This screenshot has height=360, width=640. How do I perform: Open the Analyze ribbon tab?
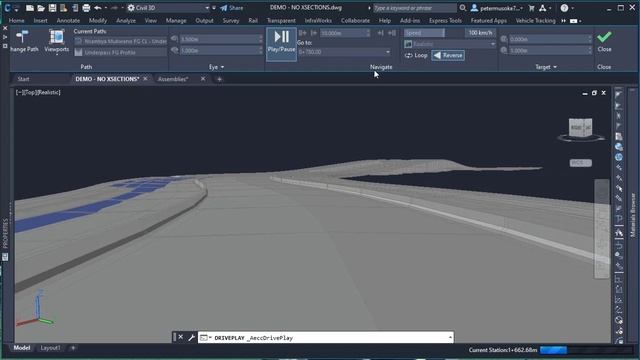126,20
